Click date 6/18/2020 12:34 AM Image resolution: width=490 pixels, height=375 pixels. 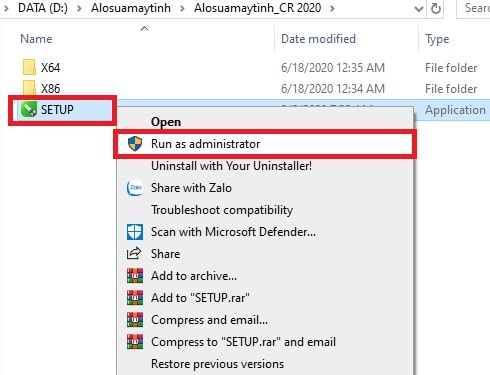333,89
